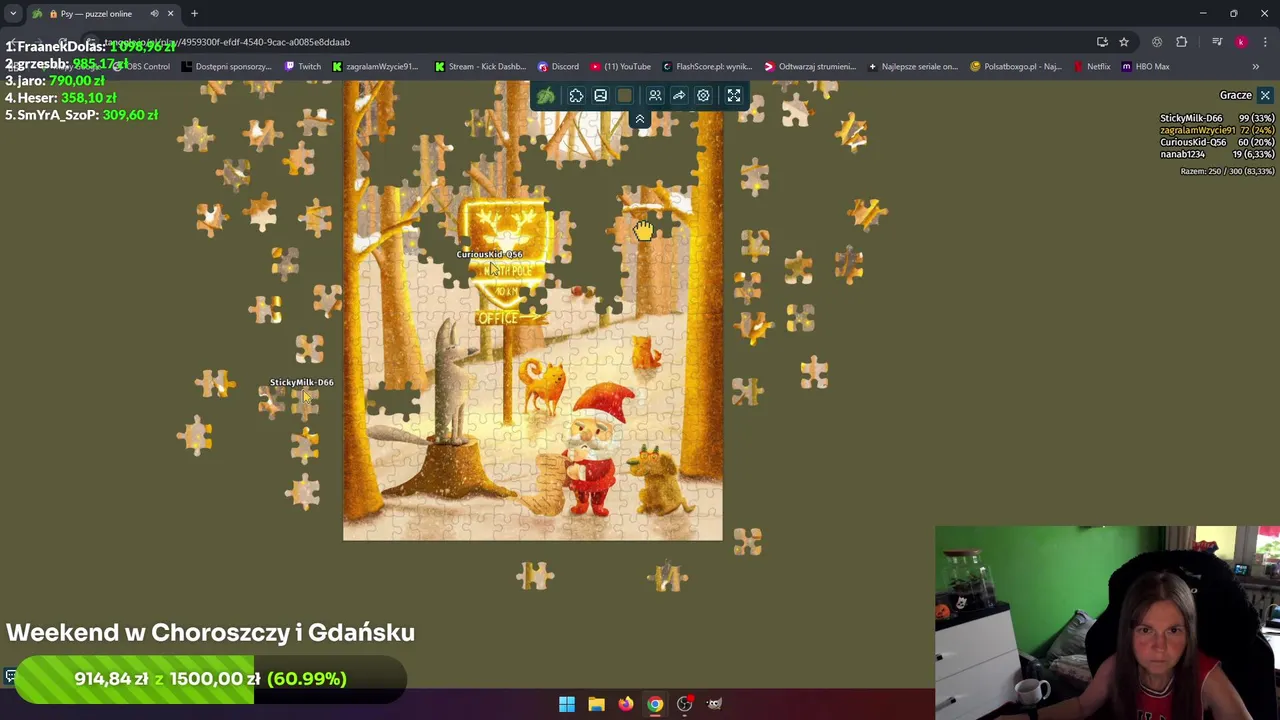Open the players list icon in toolbar

[655, 96]
